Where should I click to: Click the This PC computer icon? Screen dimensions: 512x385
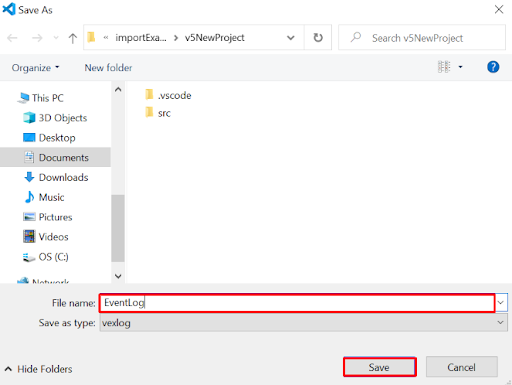(24, 98)
